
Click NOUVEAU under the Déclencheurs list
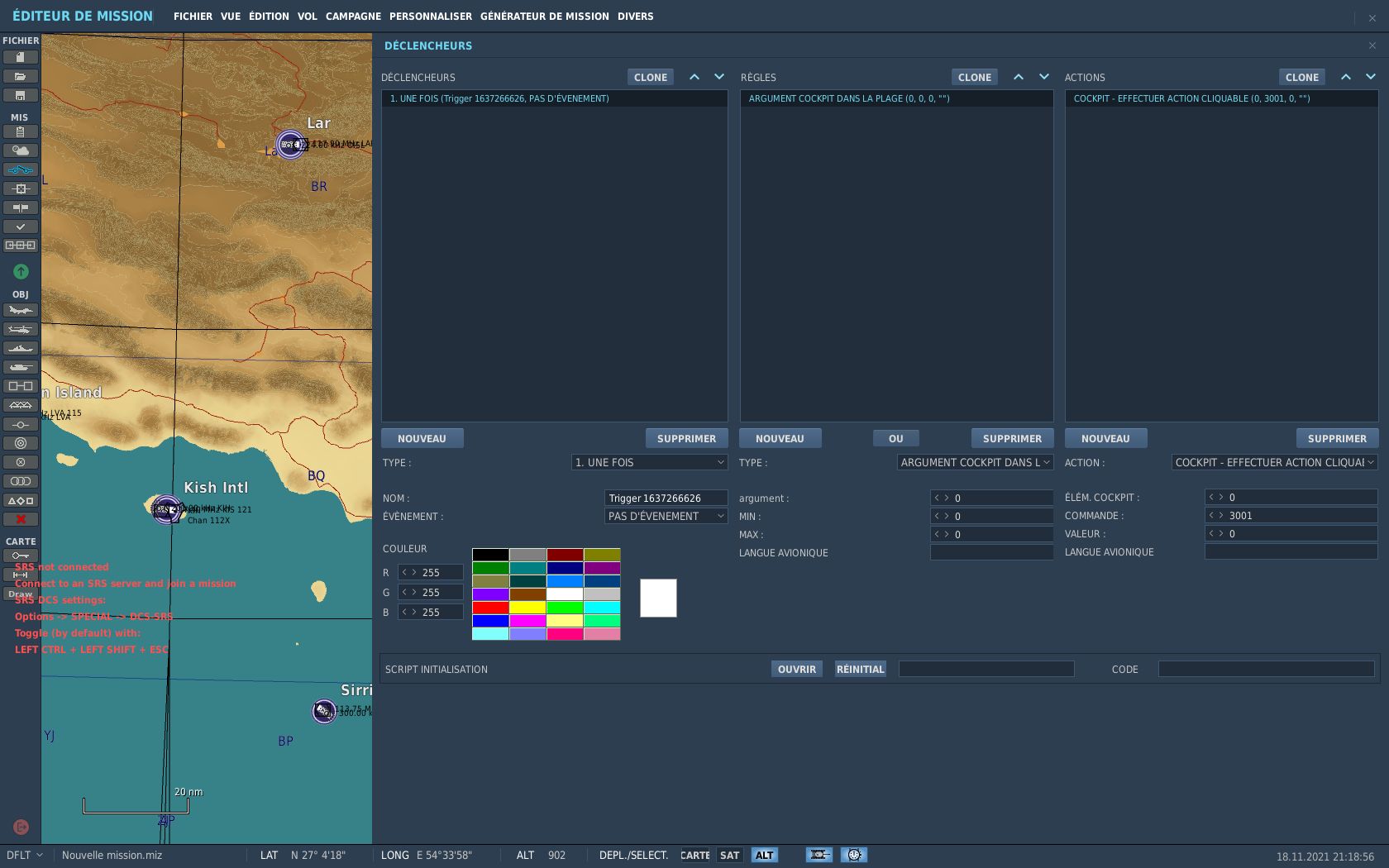(422, 439)
